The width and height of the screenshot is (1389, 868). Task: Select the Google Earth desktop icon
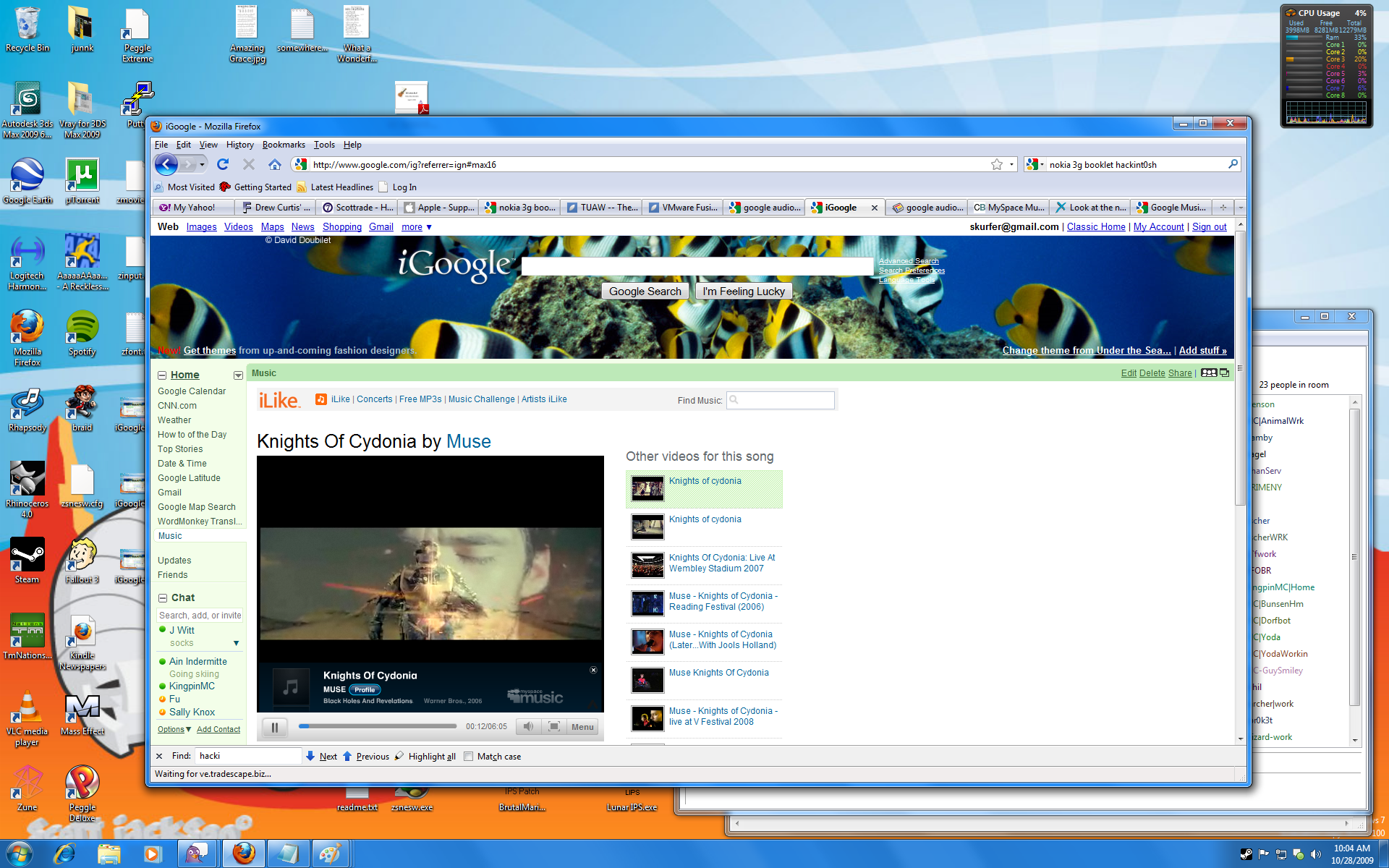point(27,181)
